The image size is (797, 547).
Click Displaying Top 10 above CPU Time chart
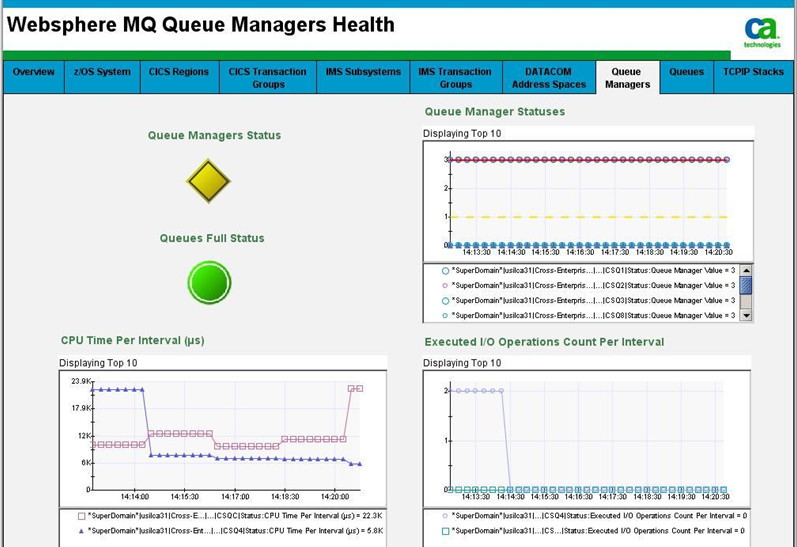point(98,363)
